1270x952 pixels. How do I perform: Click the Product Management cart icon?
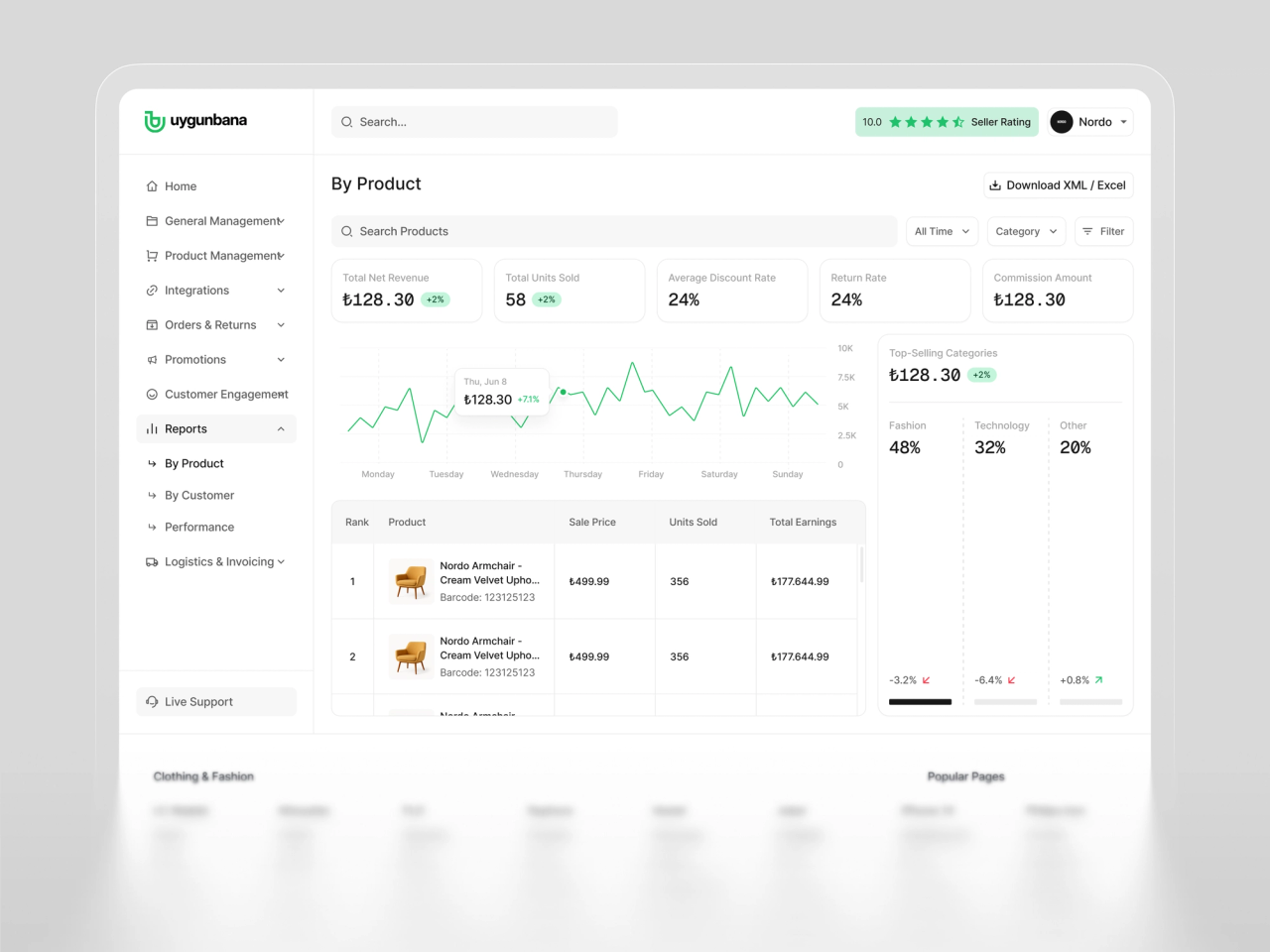[x=152, y=256]
